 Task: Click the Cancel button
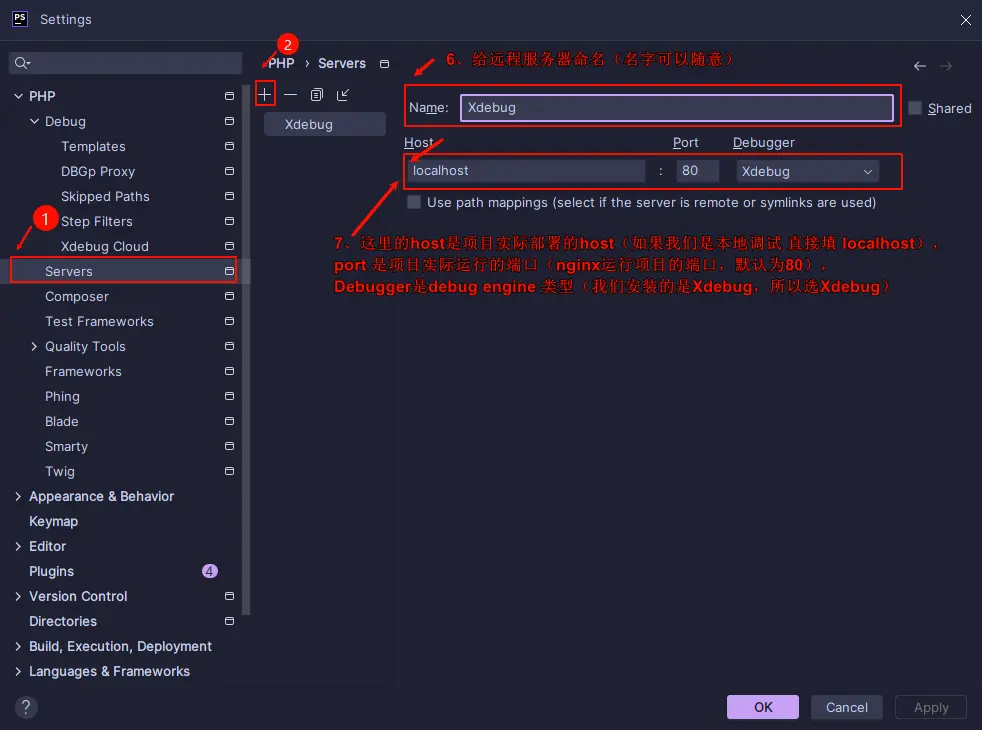pyautogui.click(x=847, y=707)
